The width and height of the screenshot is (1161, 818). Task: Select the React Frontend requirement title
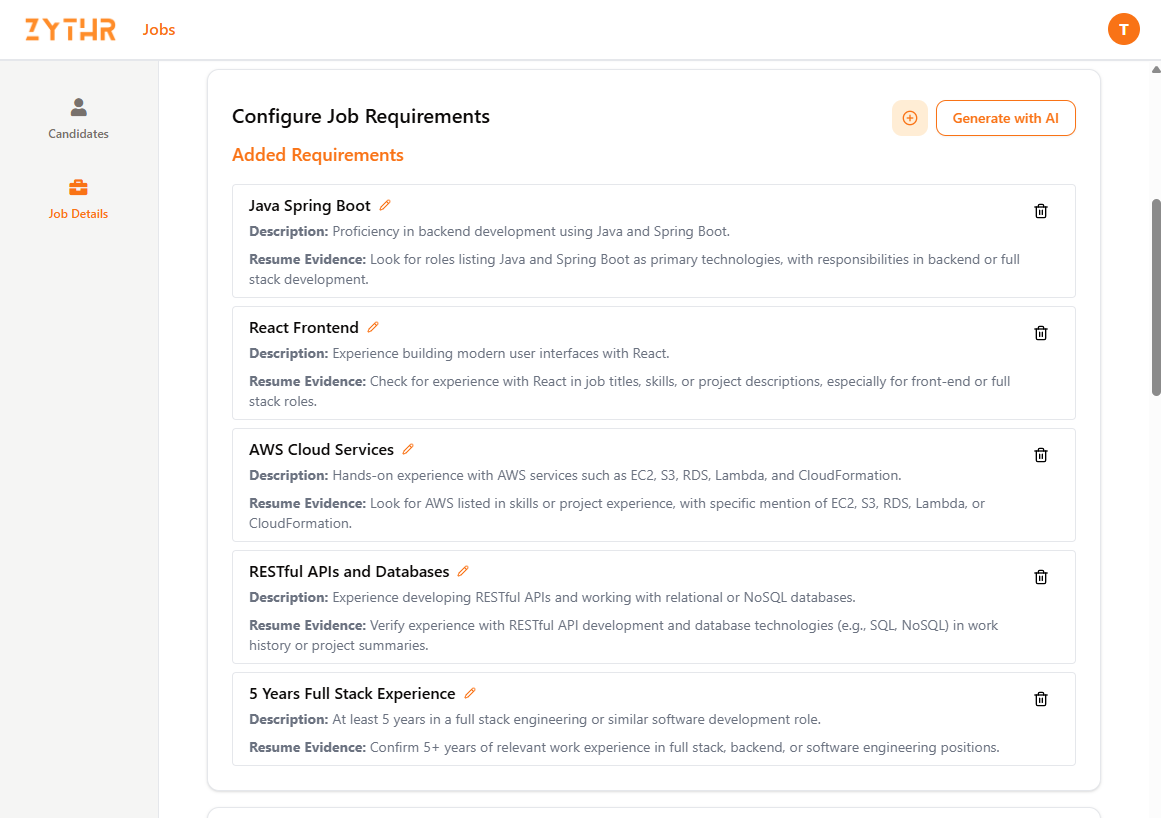(x=304, y=327)
